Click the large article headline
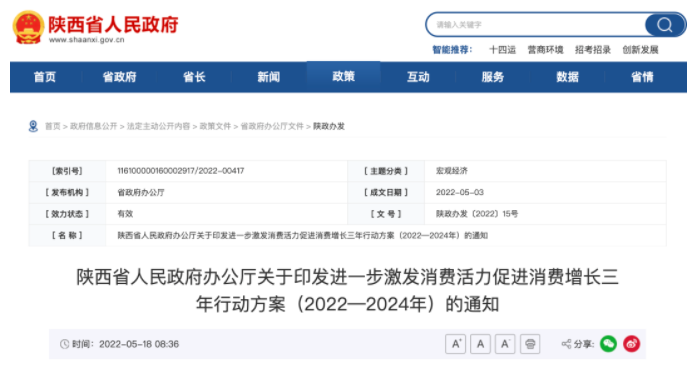This screenshot has width=694, height=367. (x=347, y=290)
